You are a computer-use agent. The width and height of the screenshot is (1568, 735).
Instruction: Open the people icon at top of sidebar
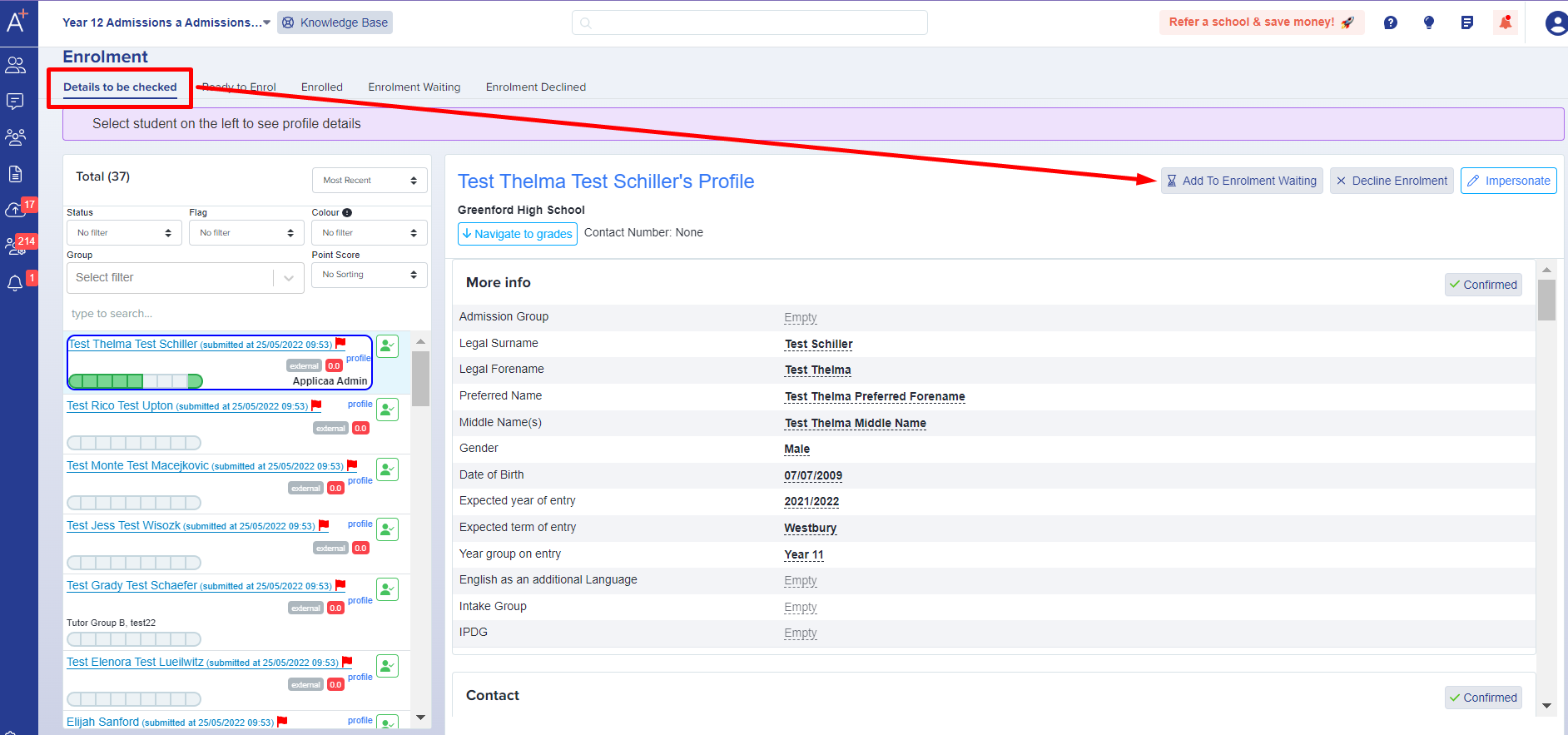[16, 65]
